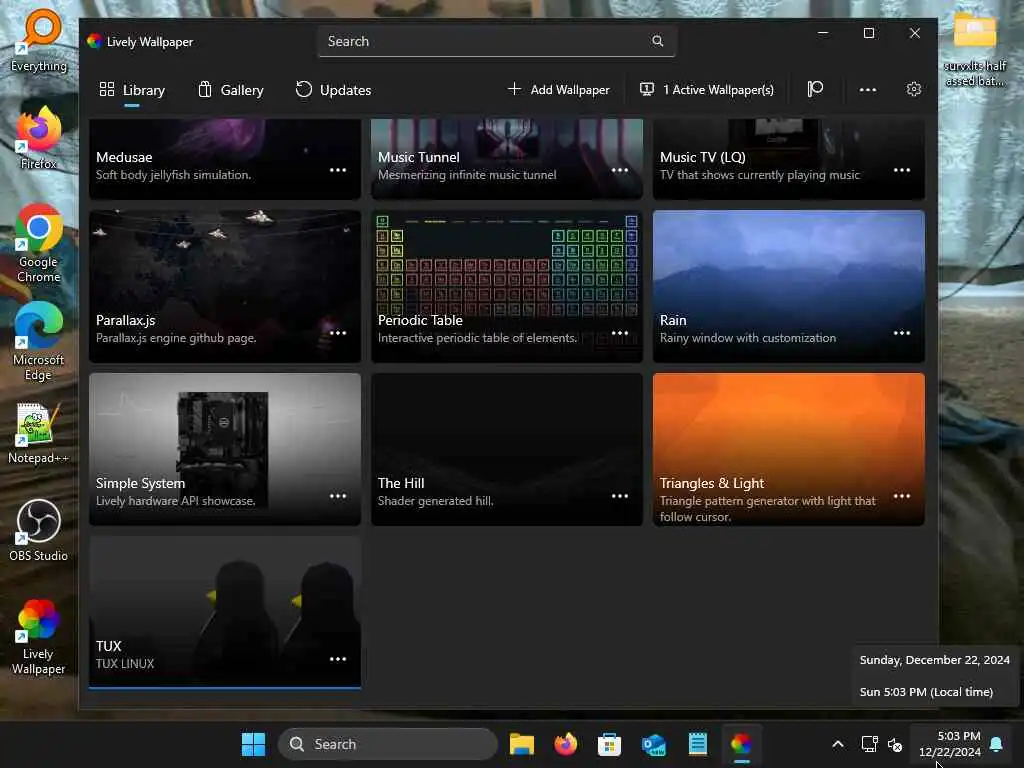Viewport: 1024px width, 768px height.
Task: Click the Gallery bag icon
Action: 204,89
